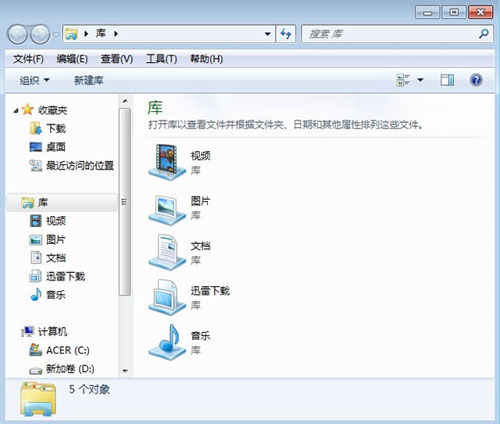Click the 文档 label in main pane
The image size is (500, 424).
coord(200,246)
